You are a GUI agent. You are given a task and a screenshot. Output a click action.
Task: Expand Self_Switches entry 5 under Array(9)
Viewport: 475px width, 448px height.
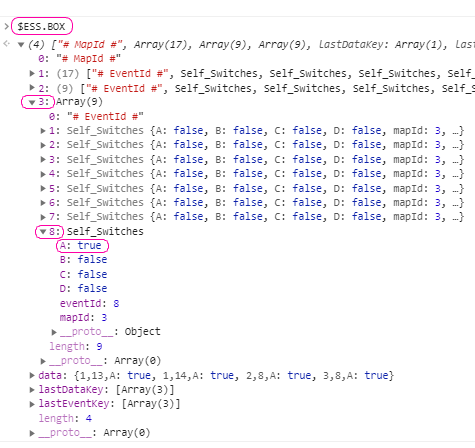pyautogui.click(x=43, y=189)
